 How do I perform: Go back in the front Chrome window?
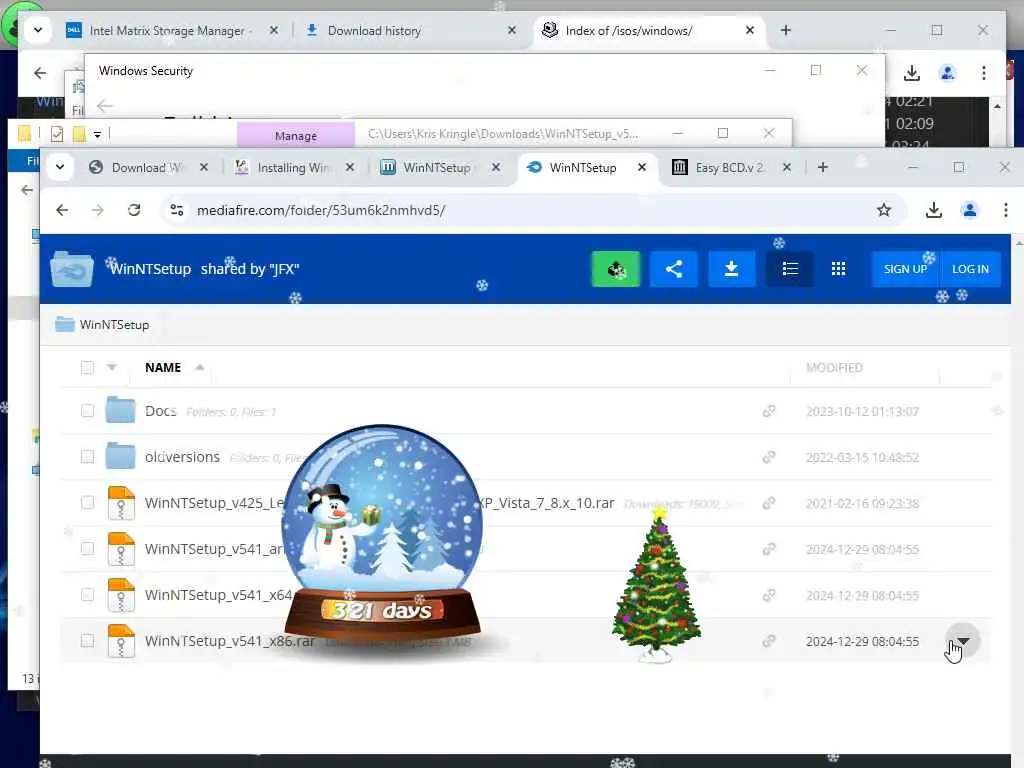62,210
